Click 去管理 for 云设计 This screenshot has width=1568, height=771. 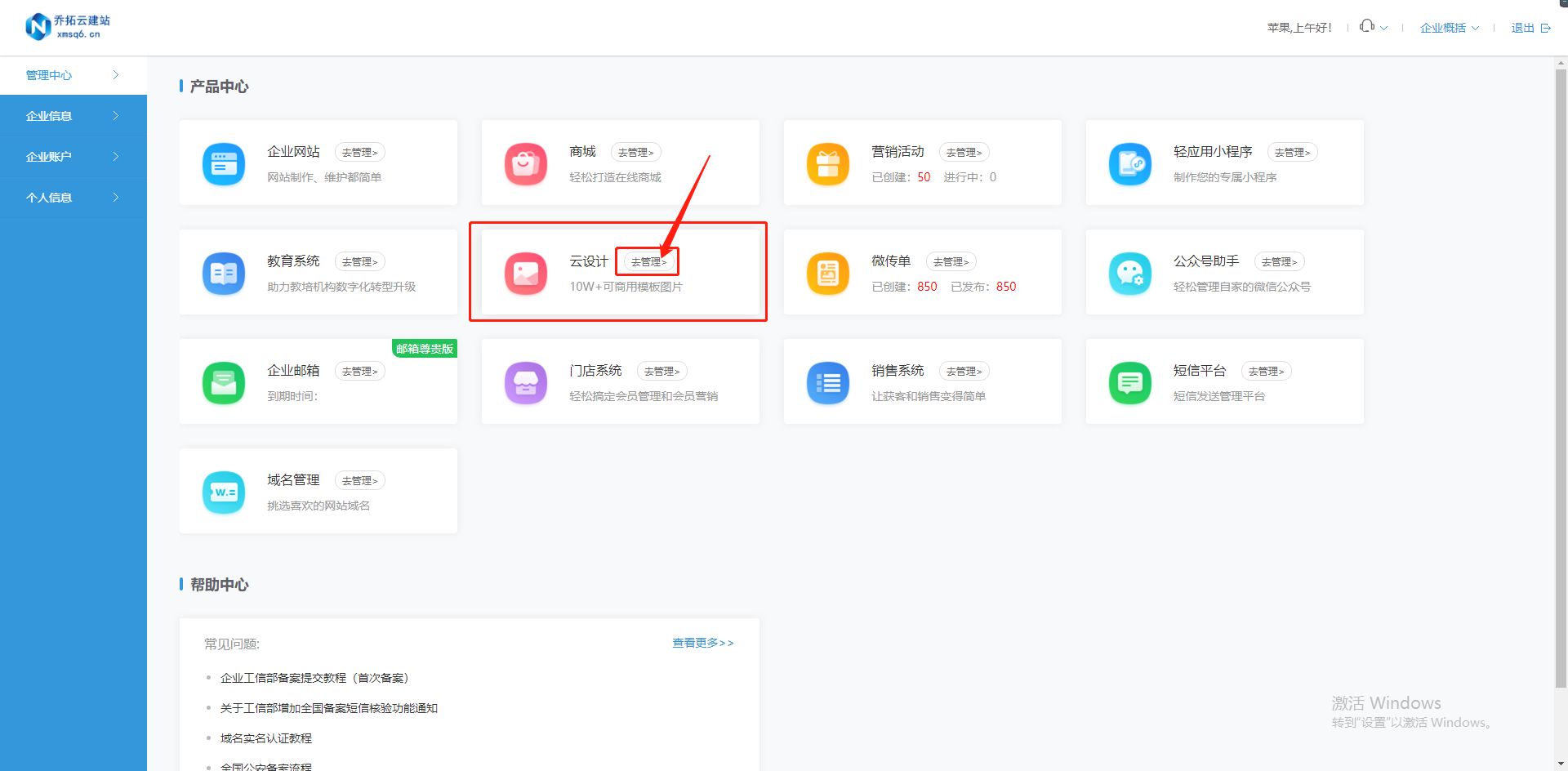coord(647,261)
